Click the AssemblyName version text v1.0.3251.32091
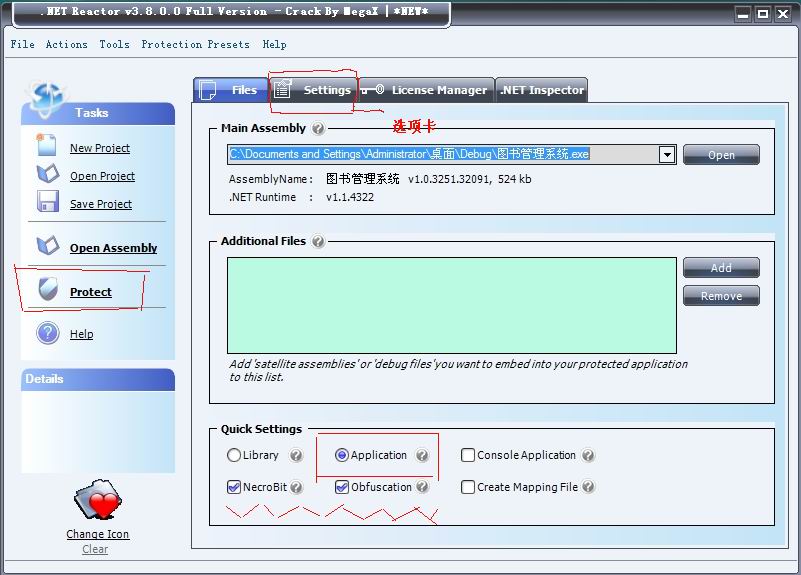The width and height of the screenshot is (801, 575). 450,179
